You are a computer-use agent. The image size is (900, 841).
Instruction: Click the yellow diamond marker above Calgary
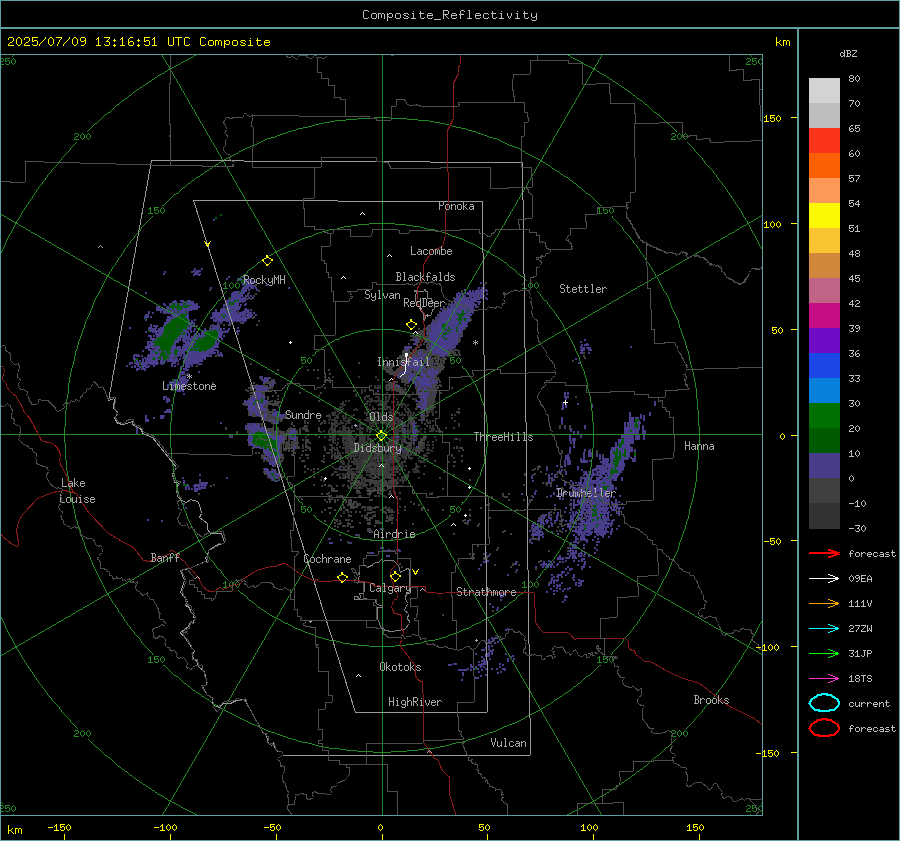click(395, 576)
